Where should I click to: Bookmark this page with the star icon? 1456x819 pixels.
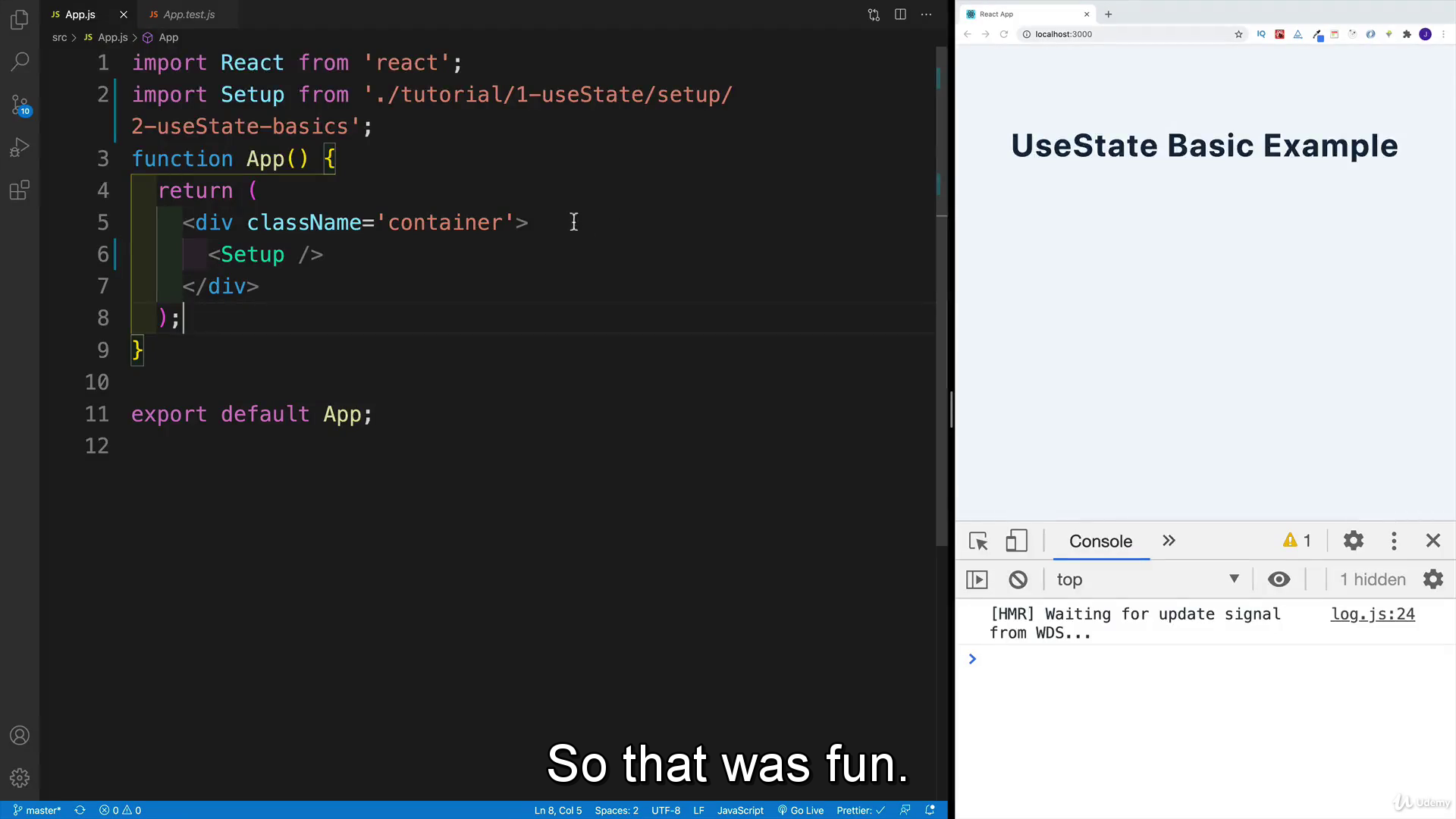point(1239,34)
